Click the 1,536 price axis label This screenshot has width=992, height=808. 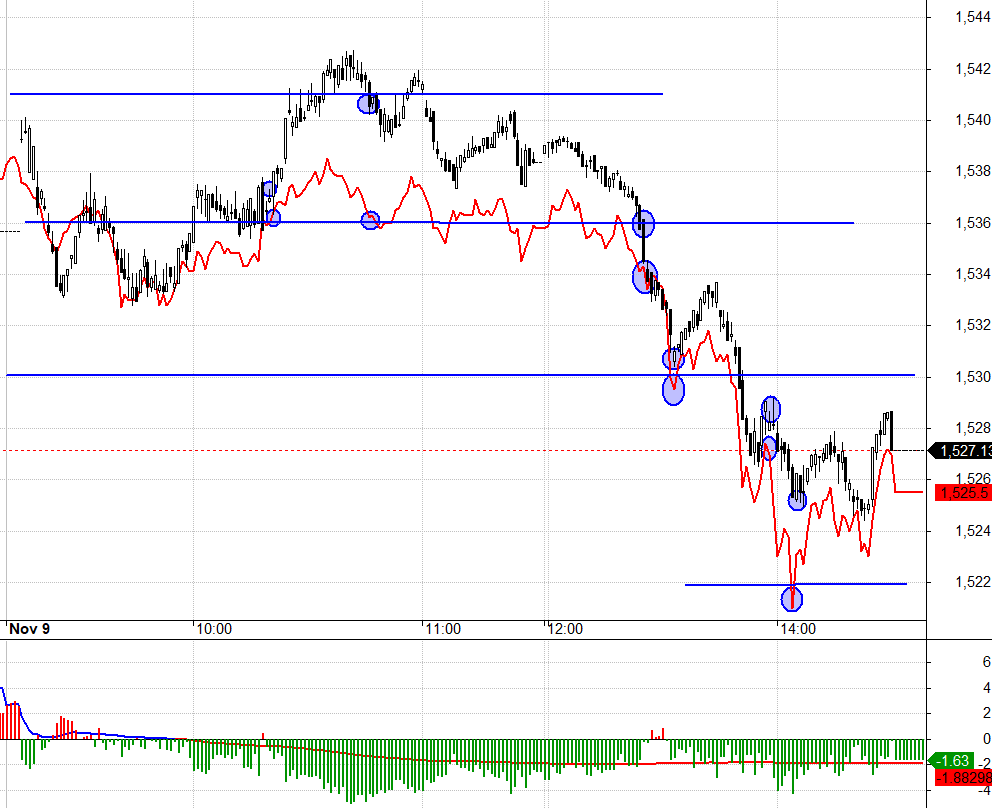pos(973,223)
